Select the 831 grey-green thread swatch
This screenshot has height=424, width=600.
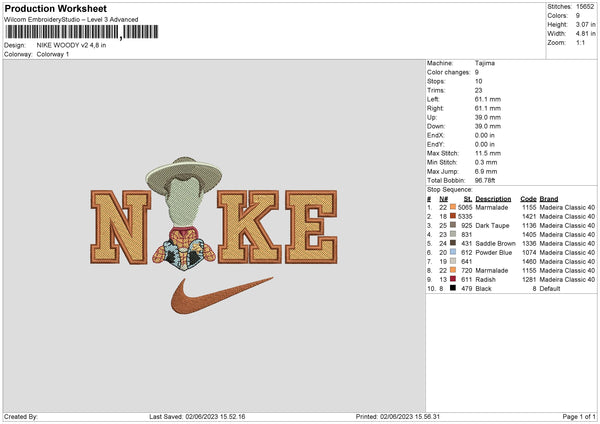[453, 234]
